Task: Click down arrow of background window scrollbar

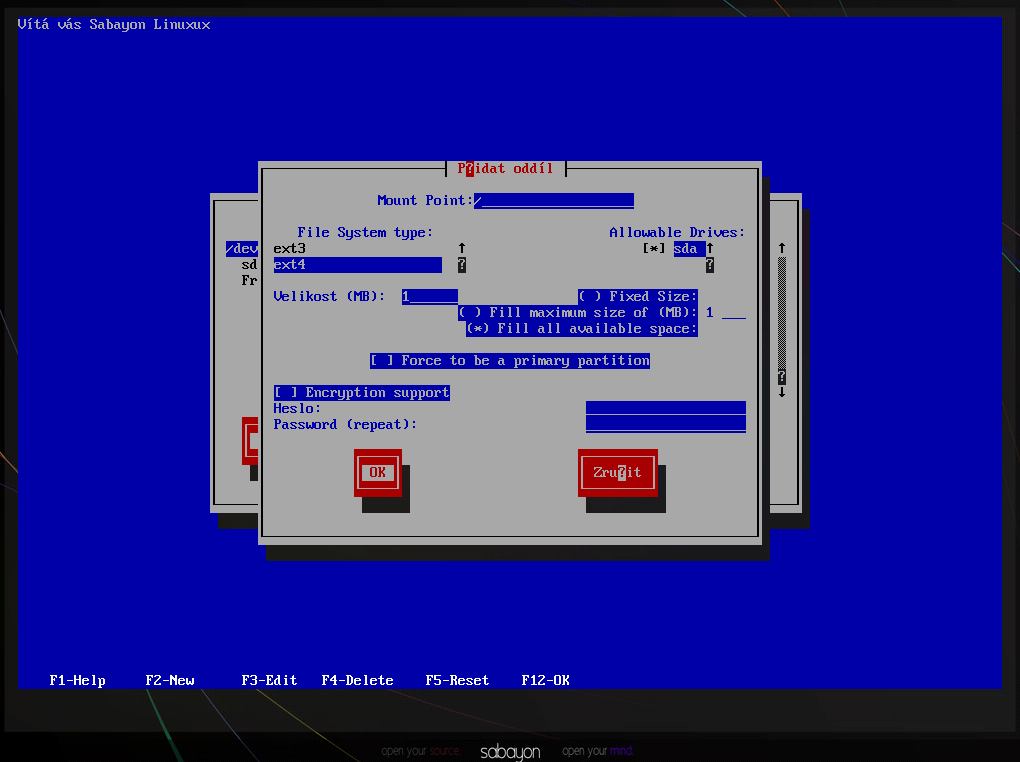Action: [782, 392]
